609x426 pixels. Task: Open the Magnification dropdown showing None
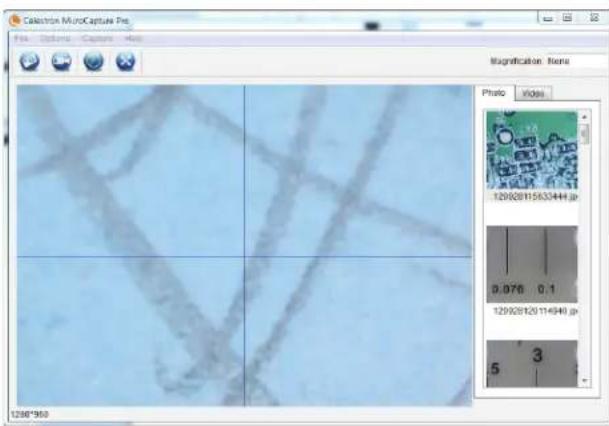pos(577,61)
